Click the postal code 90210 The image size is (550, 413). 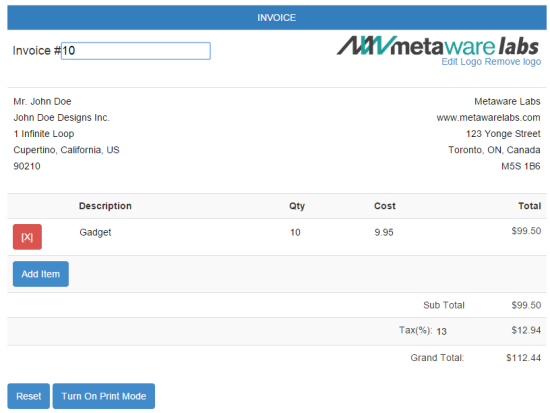tap(27, 166)
